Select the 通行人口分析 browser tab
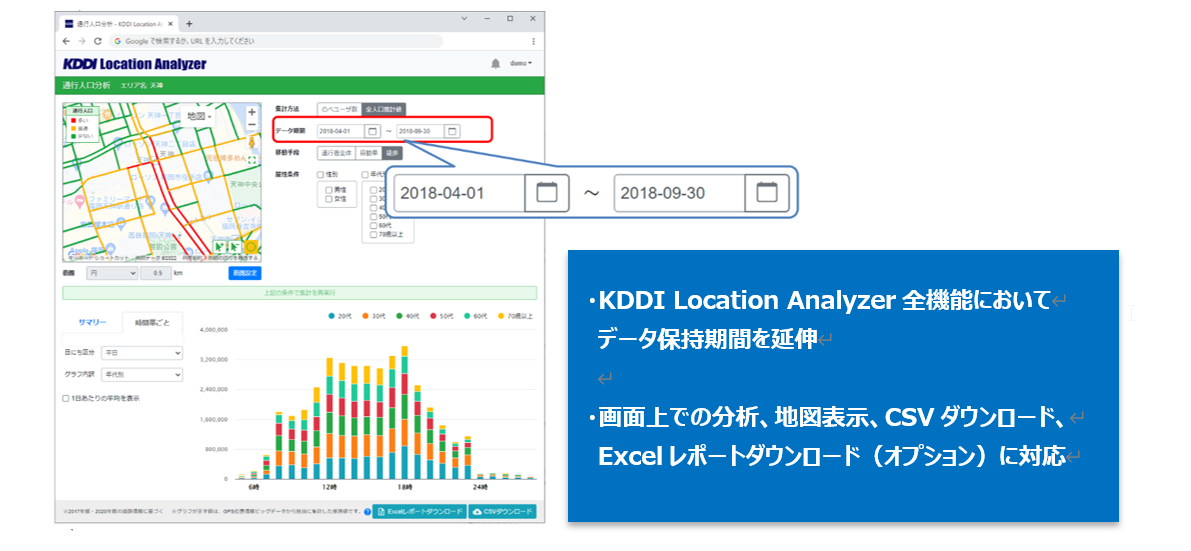1191x551 pixels. click(x=120, y=24)
